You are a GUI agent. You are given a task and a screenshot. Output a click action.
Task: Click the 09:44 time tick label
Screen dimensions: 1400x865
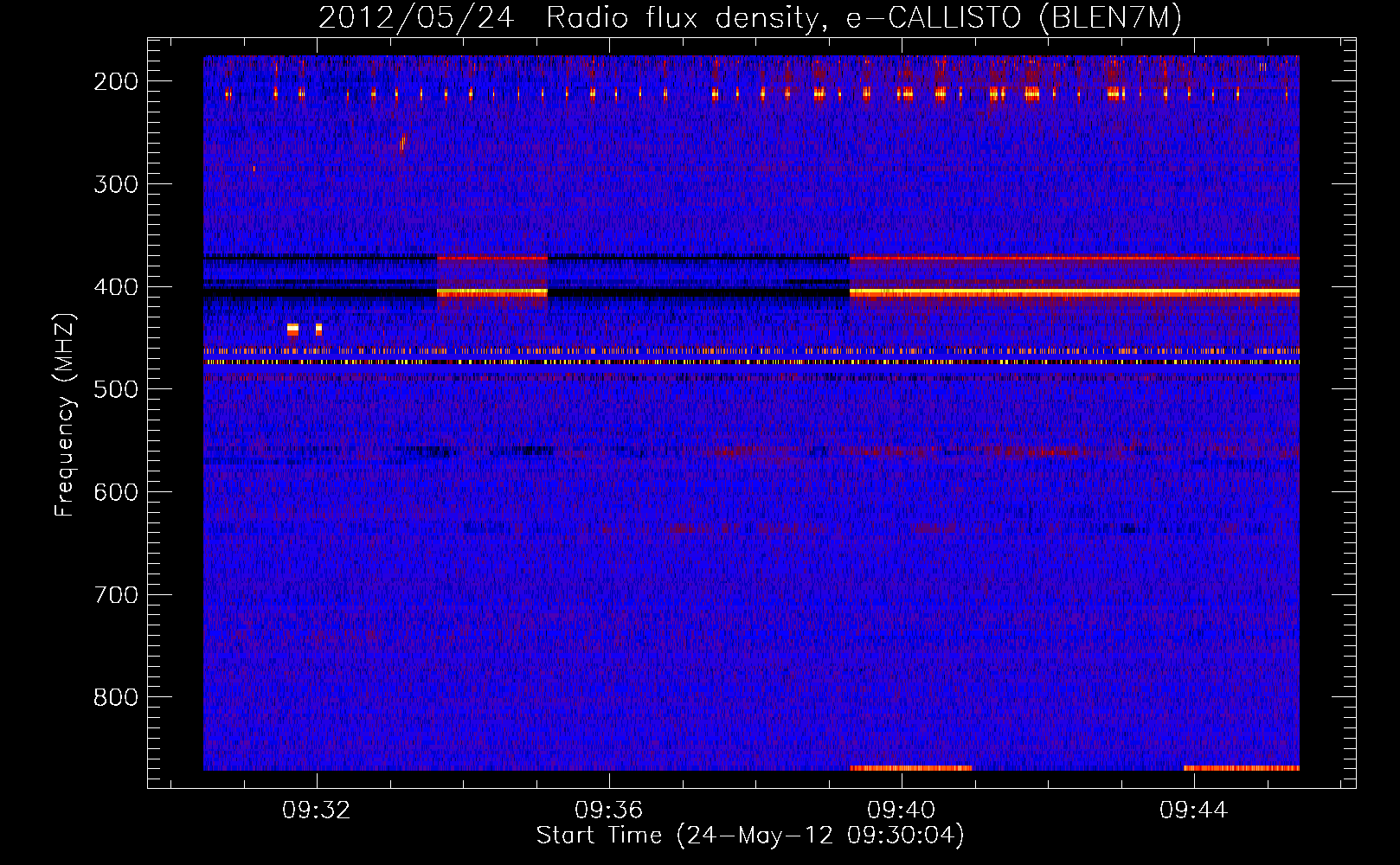(1194, 811)
